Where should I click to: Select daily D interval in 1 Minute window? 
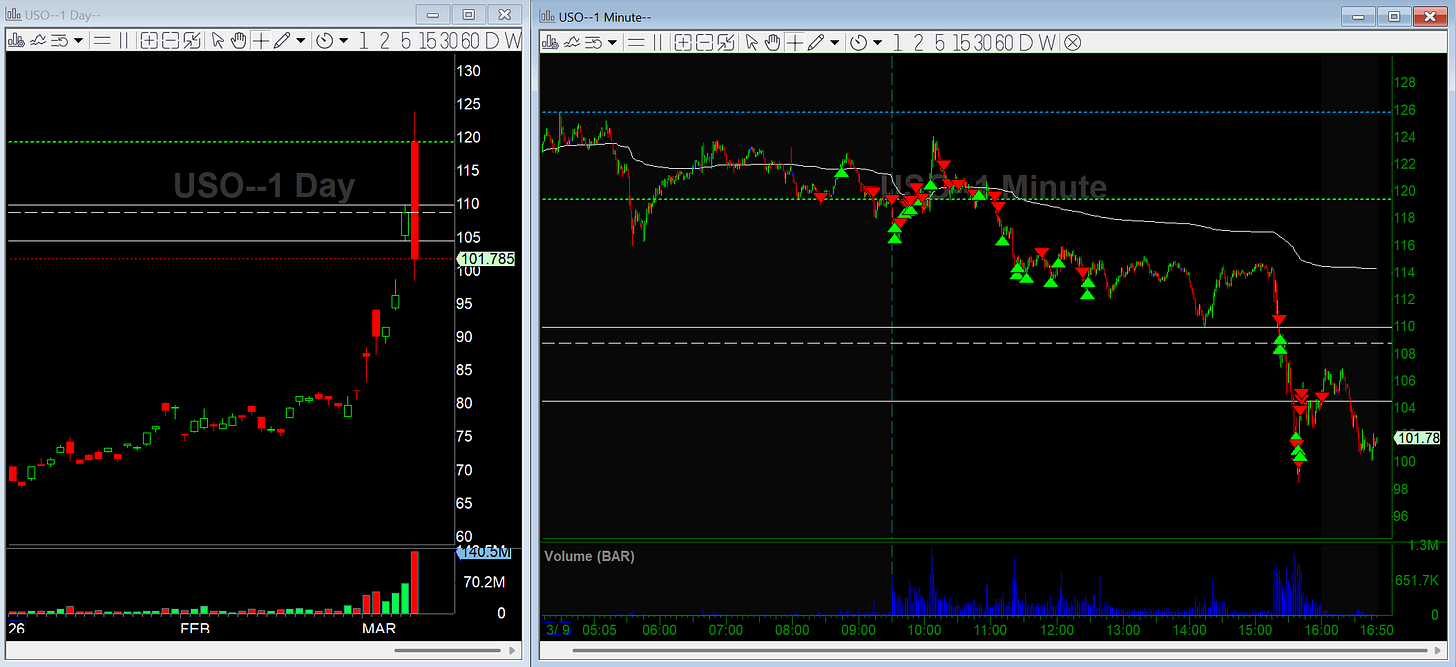(x=1025, y=42)
